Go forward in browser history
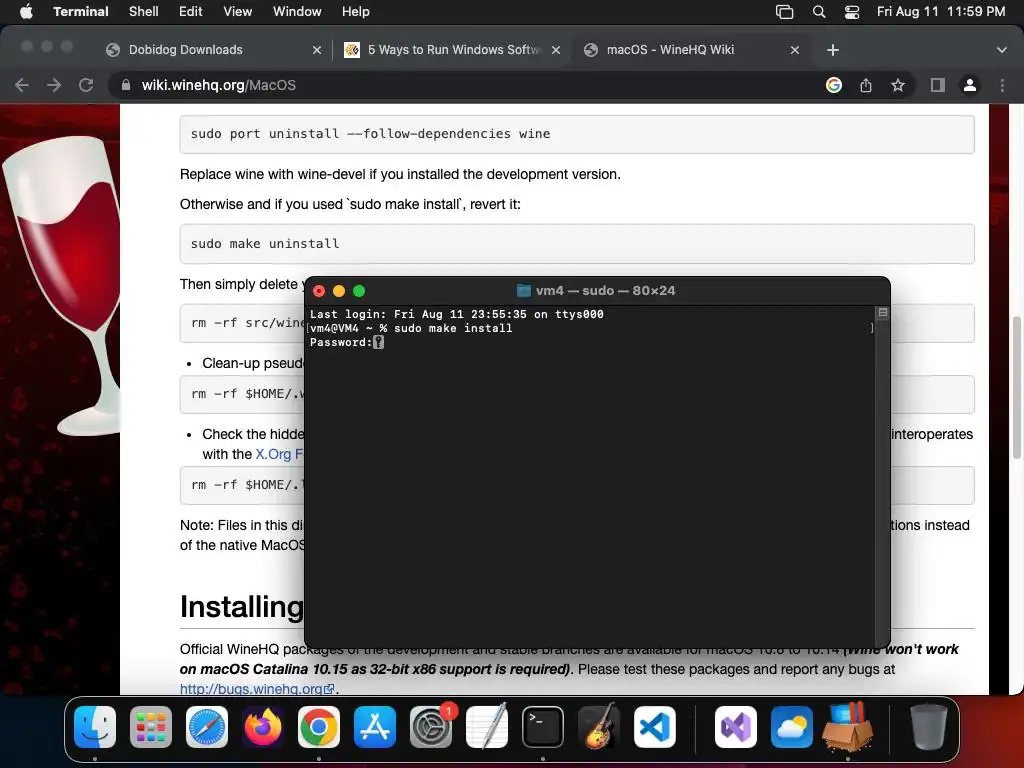The image size is (1024, 768). 54,85
